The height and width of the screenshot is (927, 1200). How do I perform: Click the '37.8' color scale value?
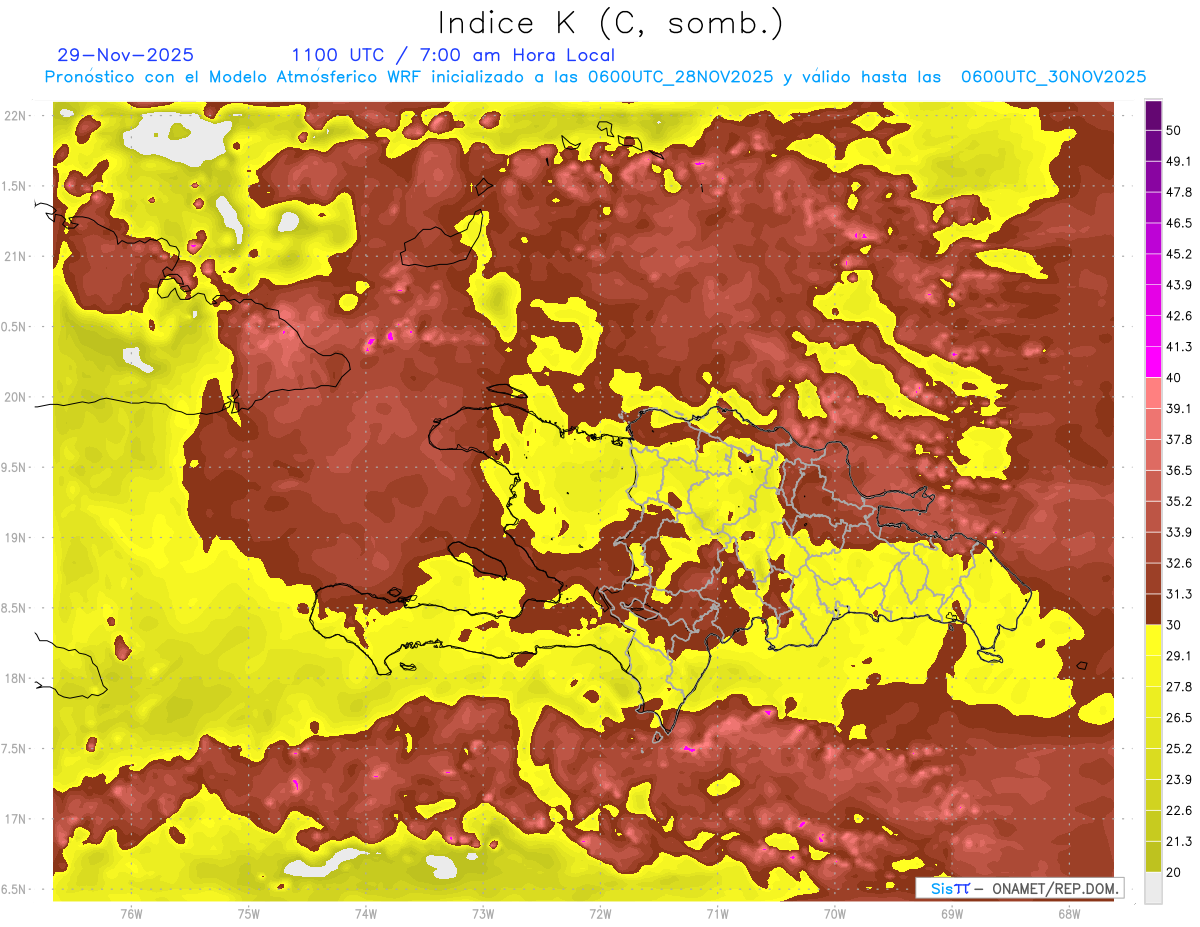[1179, 439]
